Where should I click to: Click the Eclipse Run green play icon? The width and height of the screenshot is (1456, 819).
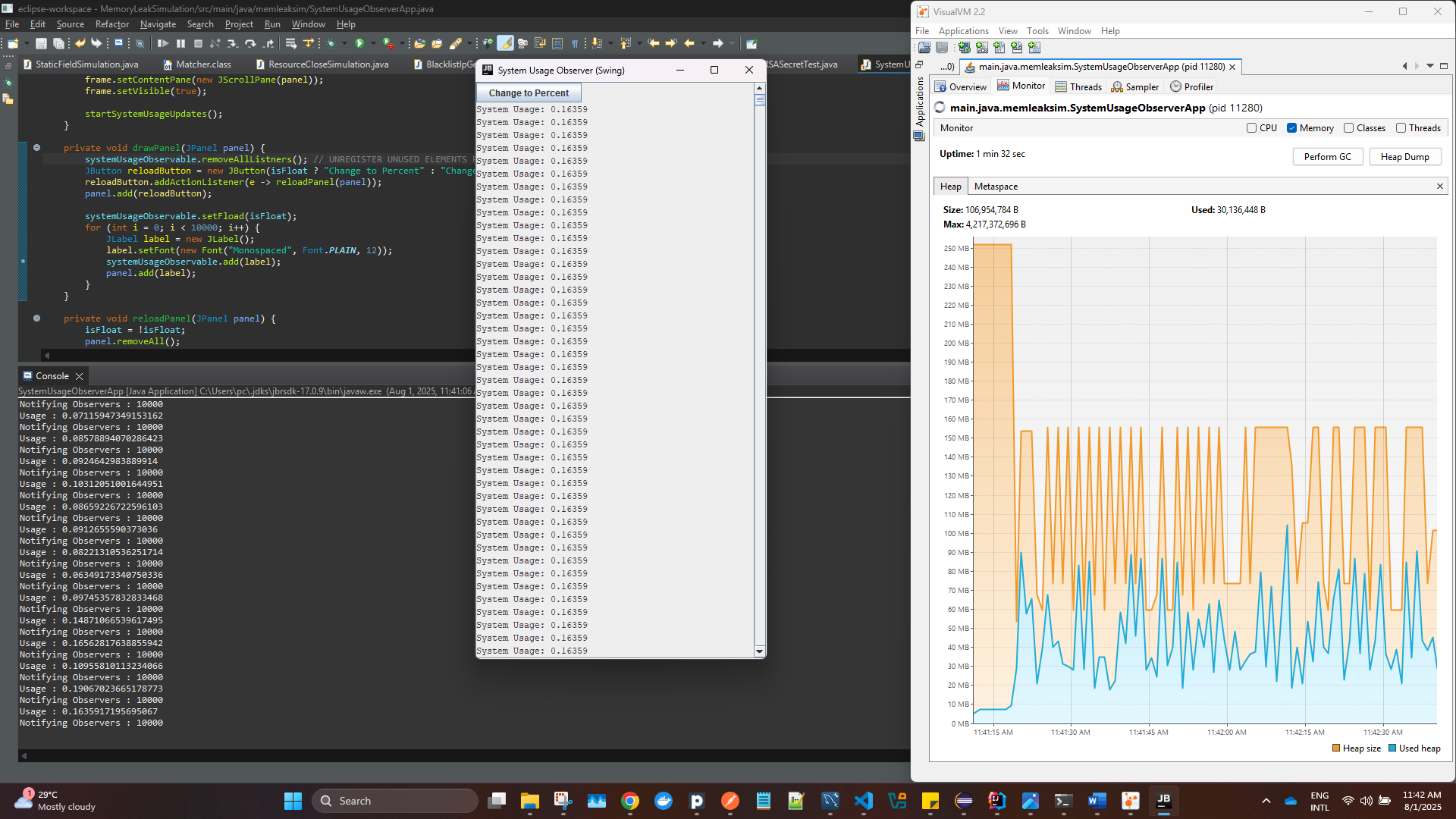click(359, 44)
